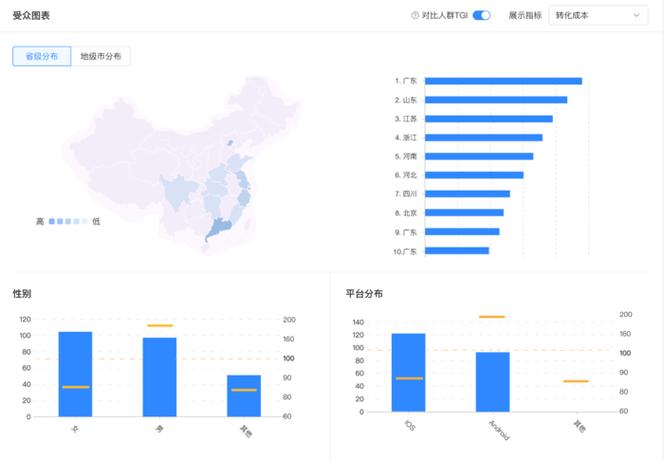
Task: Click the middle swatch of the map legend
Action: click(x=68, y=221)
